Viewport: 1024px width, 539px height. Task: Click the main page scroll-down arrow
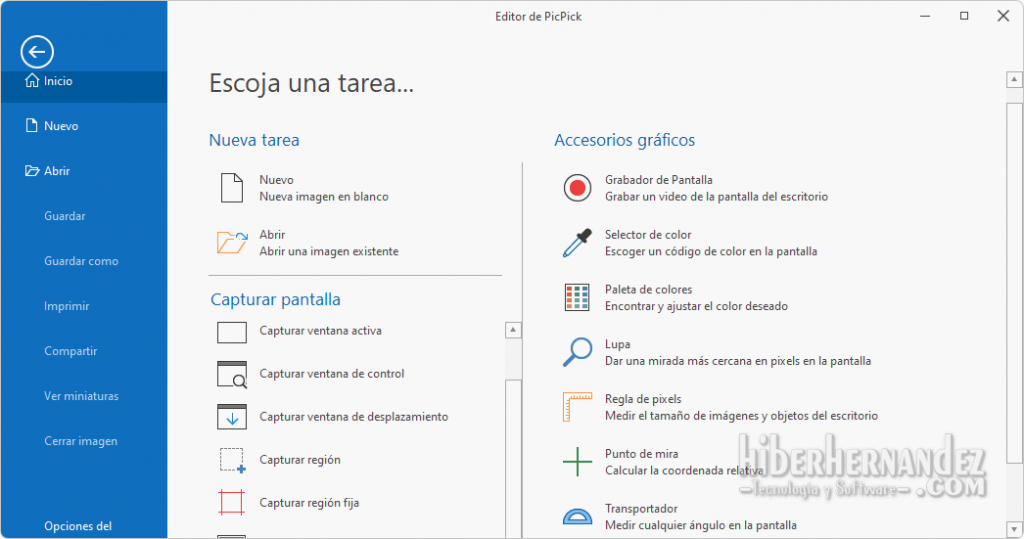pyautogui.click(x=1014, y=529)
